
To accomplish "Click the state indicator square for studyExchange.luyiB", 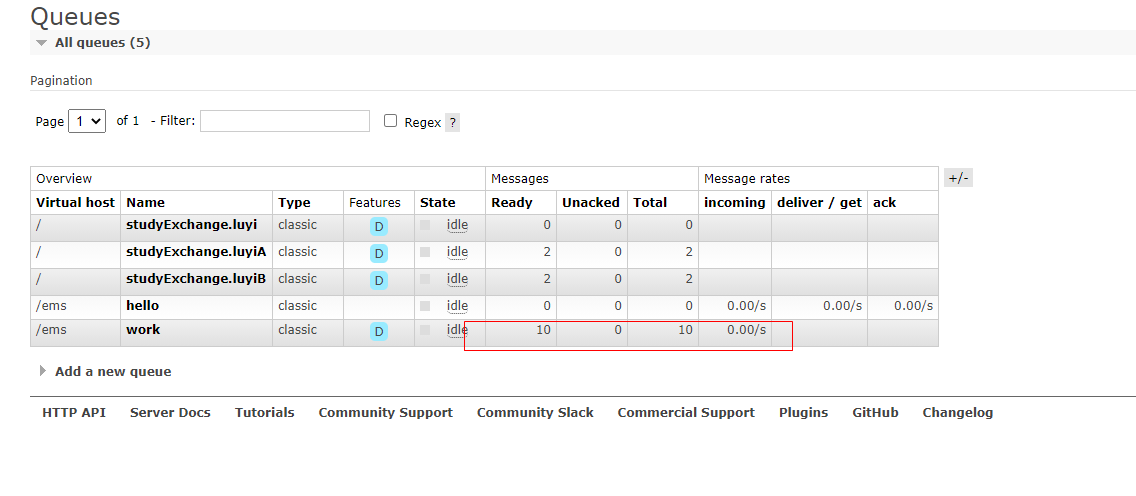I will click(x=425, y=279).
